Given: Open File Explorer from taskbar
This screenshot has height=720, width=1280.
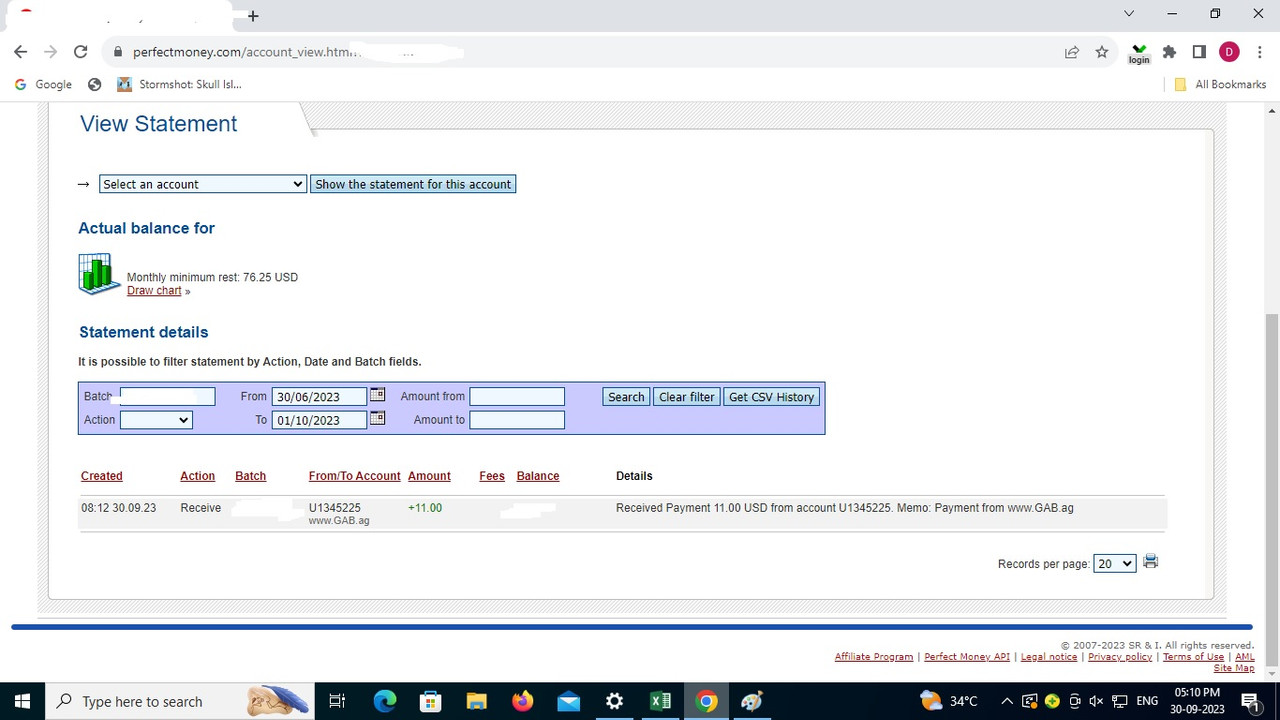Looking at the screenshot, I should tap(476, 701).
